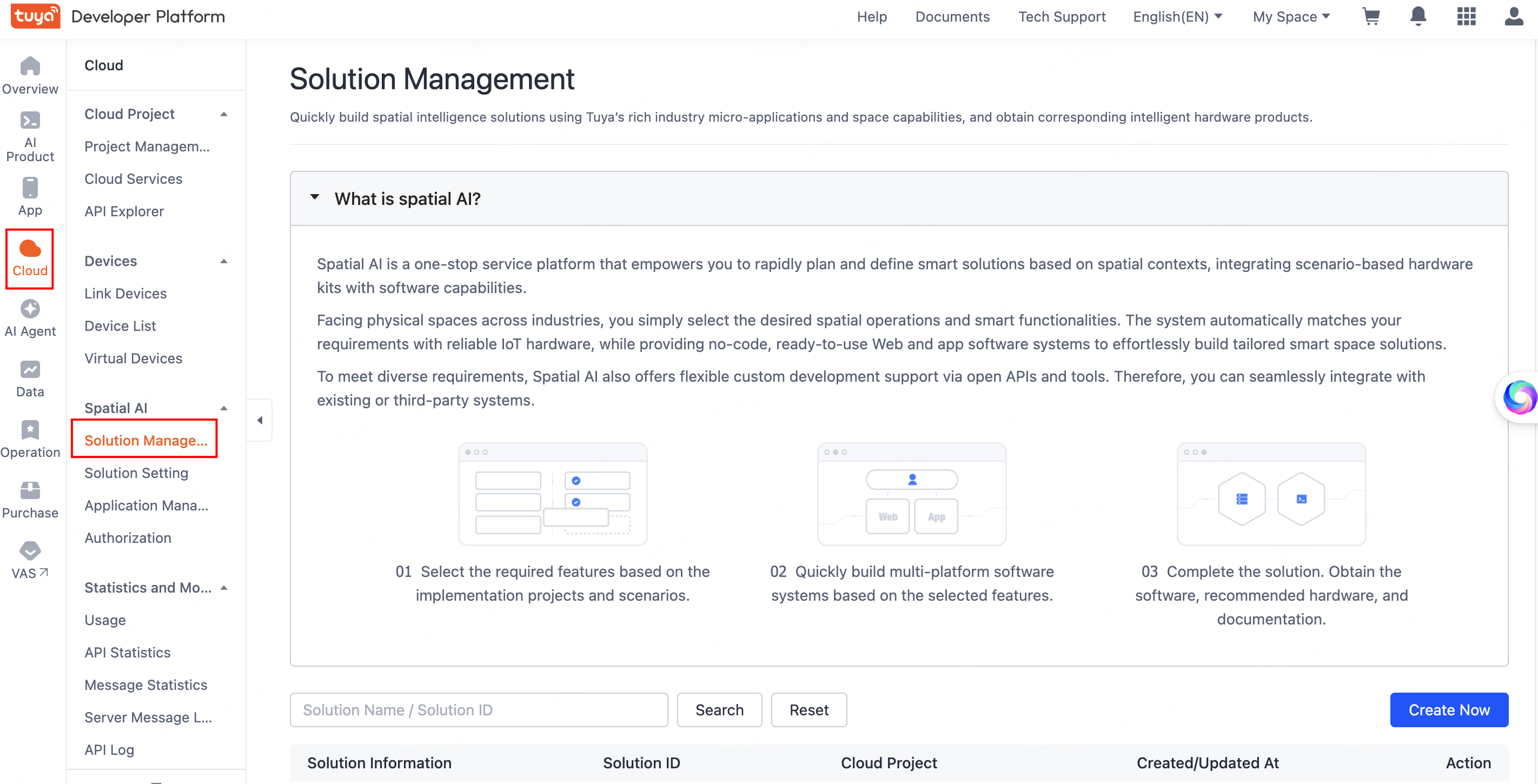Open the apps grid icon
This screenshot has width=1538, height=784.
[1466, 17]
